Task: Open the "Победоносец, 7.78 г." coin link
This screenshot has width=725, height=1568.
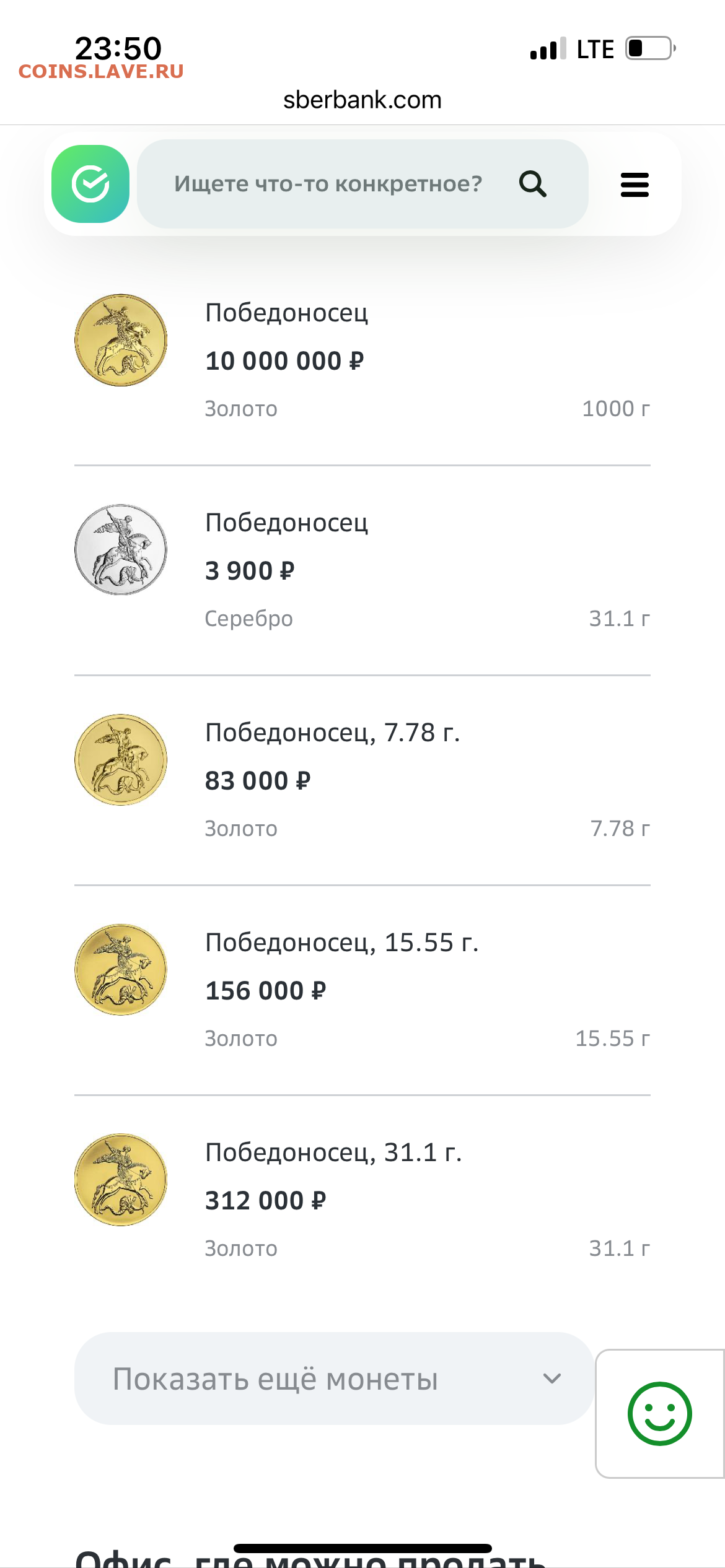Action: point(332,733)
